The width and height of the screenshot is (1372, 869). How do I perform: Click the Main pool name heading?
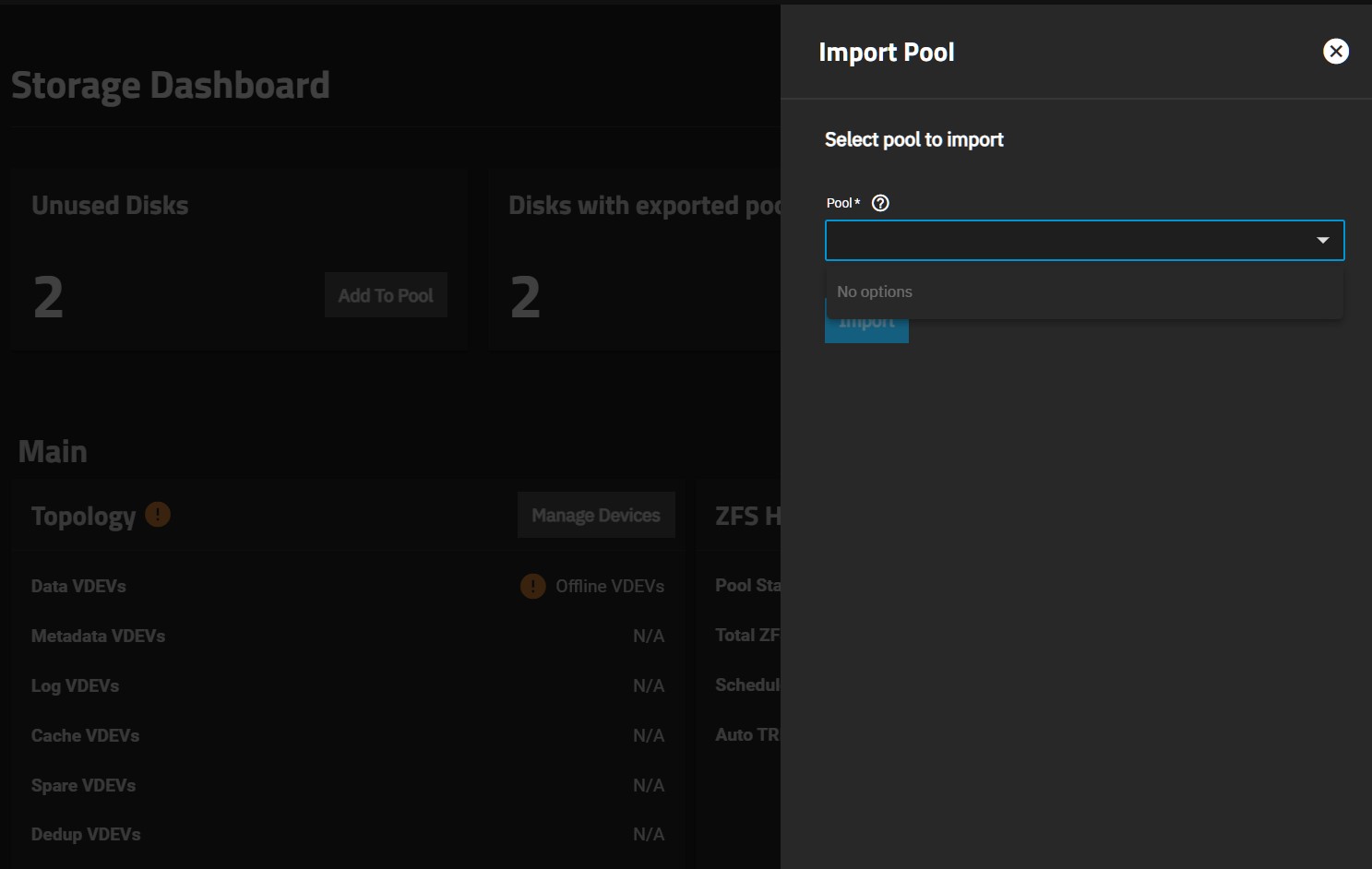[53, 451]
